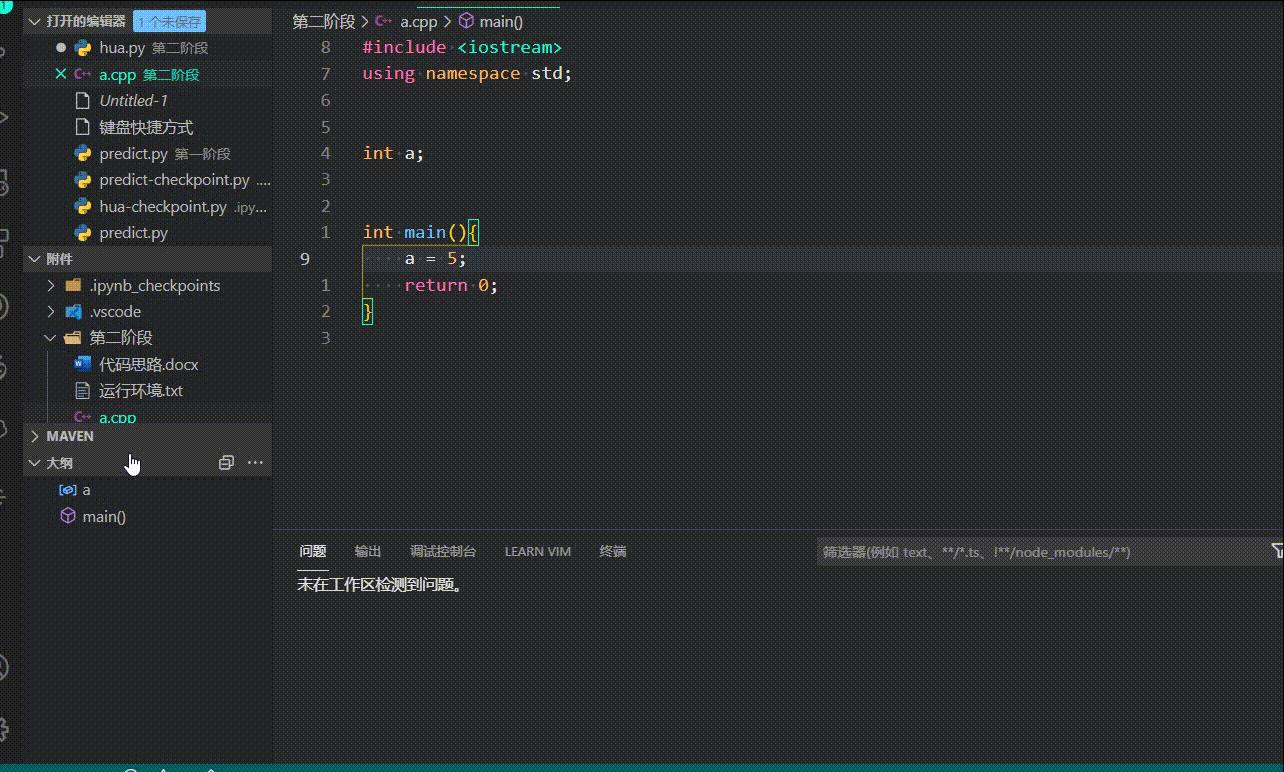Viewport: 1284px width, 772px height.
Task: Click the open folder icon of 第二阶段
Action: coord(73,338)
